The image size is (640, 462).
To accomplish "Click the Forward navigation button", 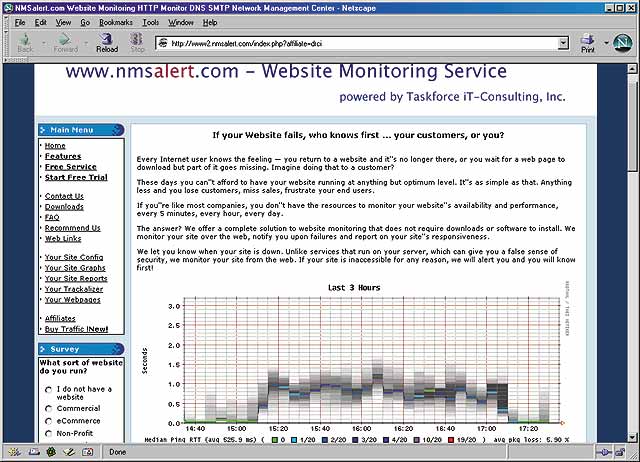I will [65, 42].
